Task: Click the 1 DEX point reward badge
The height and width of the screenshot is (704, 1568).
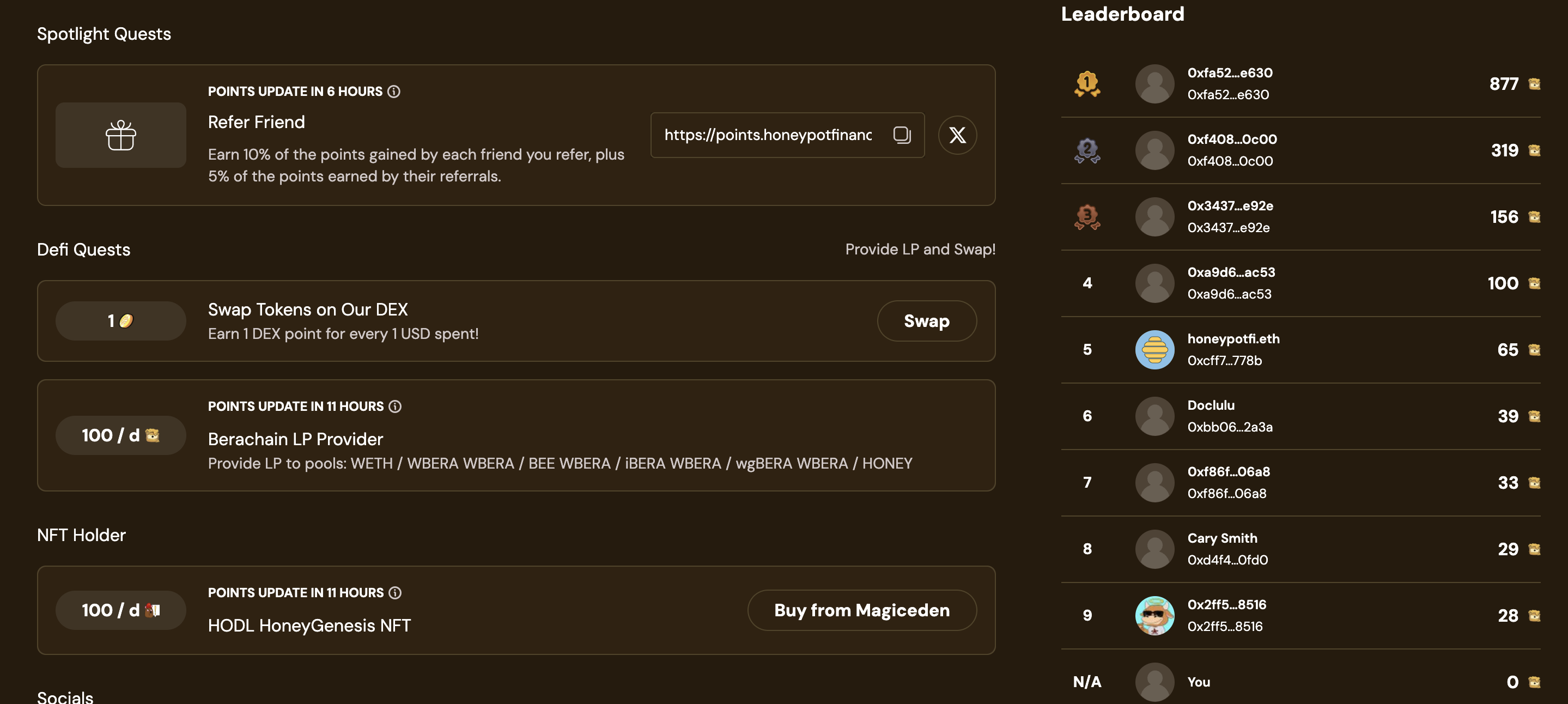Action: (120, 321)
